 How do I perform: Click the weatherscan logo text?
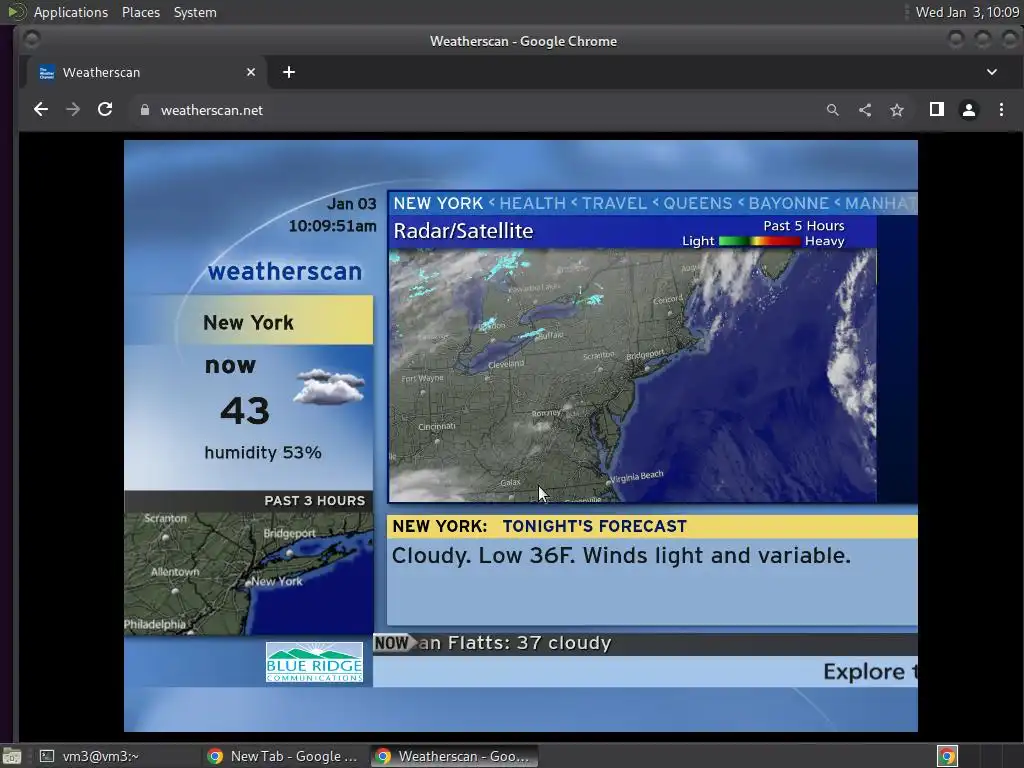point(285,271)
